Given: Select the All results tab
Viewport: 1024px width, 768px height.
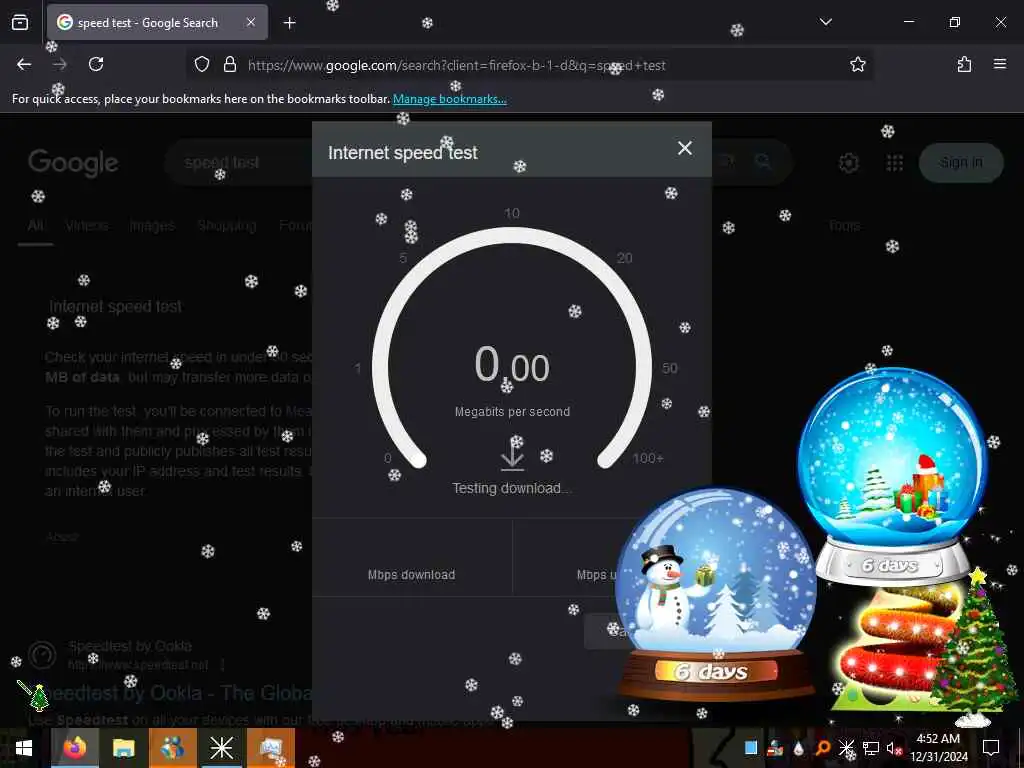Looking at the screenshot, I should pos(35,226).
